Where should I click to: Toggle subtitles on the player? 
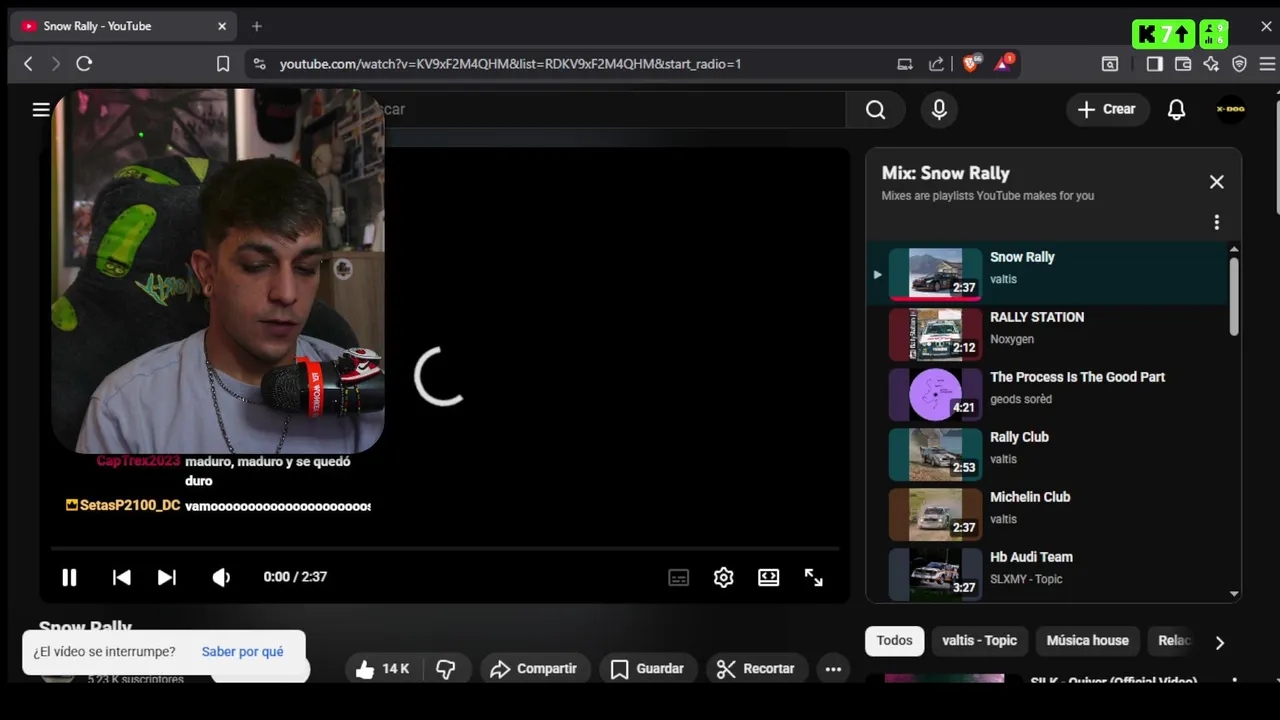(679, 577)
